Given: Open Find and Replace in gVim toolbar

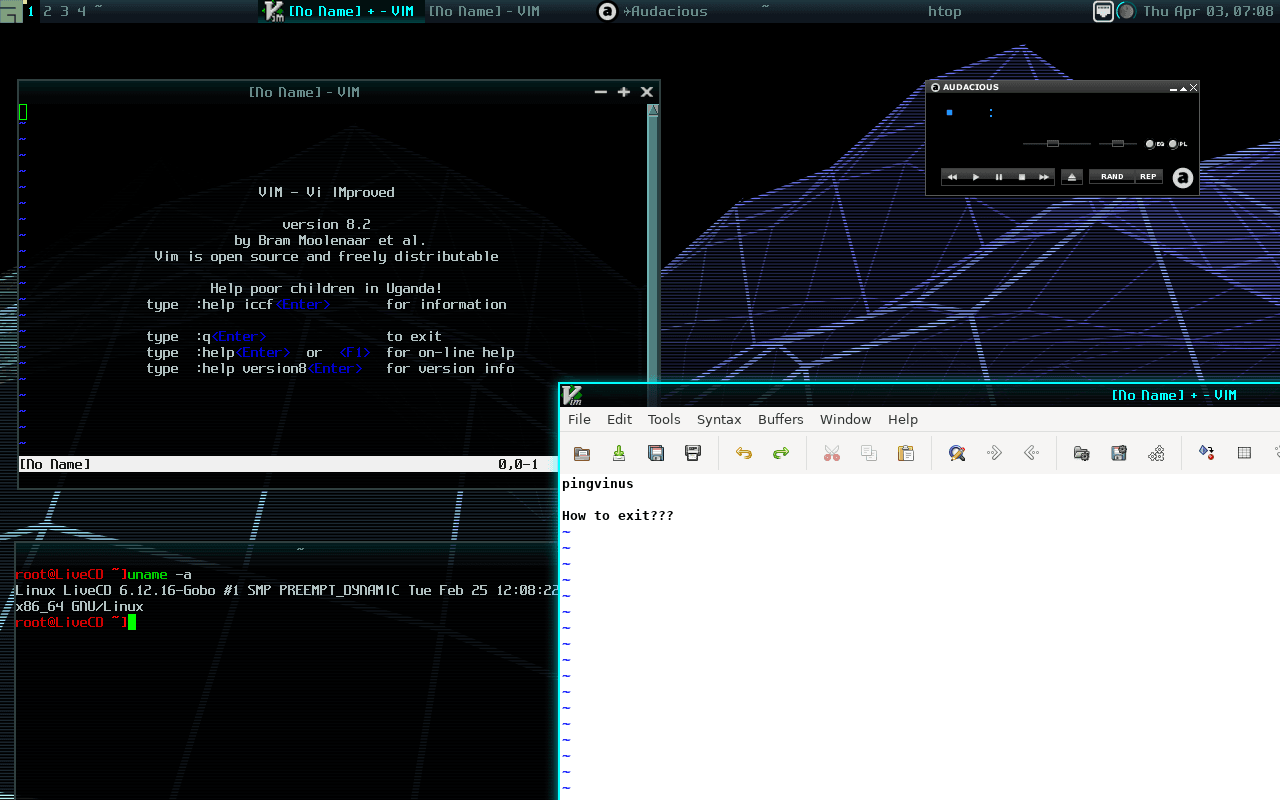Looking at the screenshot, I should (x=957, y=453).
